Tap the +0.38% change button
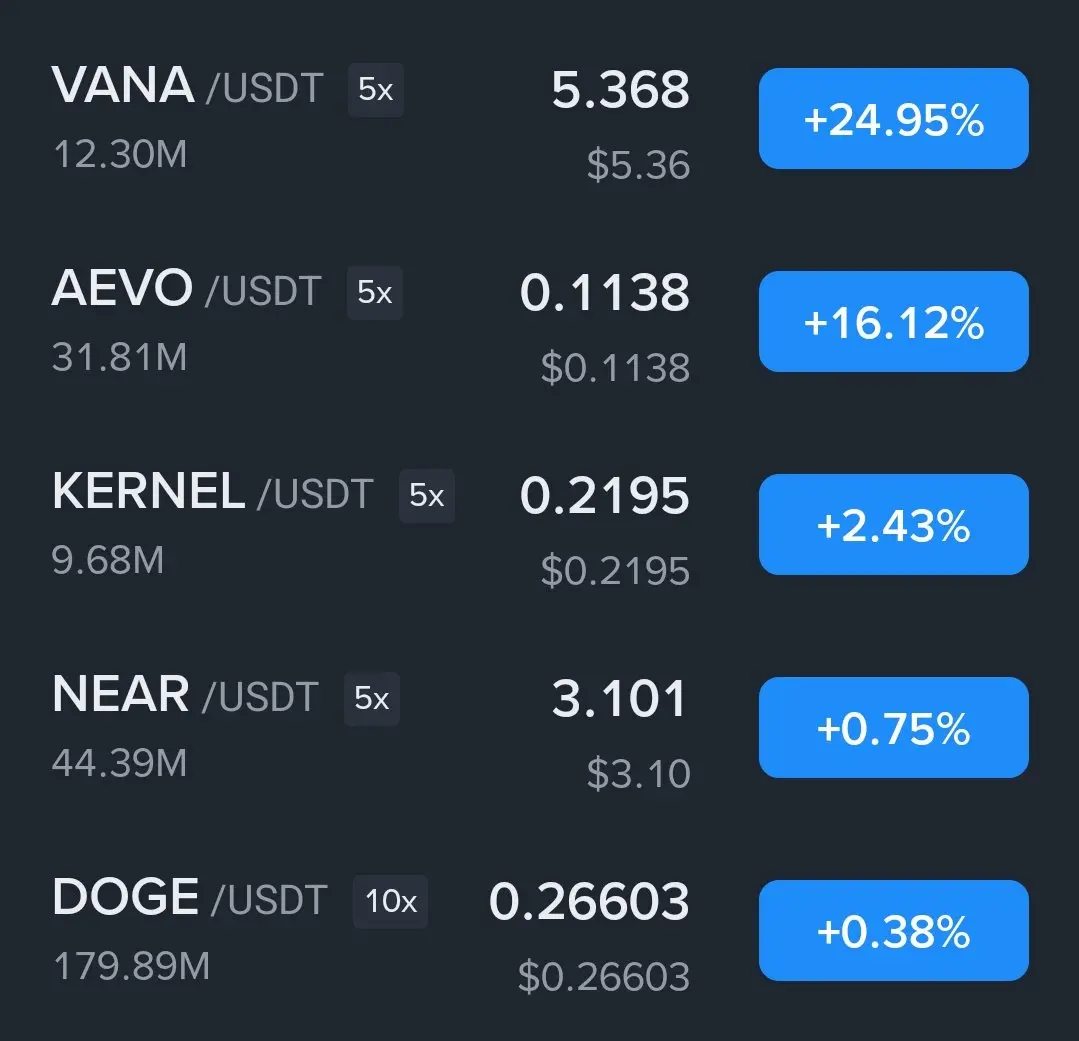Viewport: 1079px width, 1041px height. 893,930
